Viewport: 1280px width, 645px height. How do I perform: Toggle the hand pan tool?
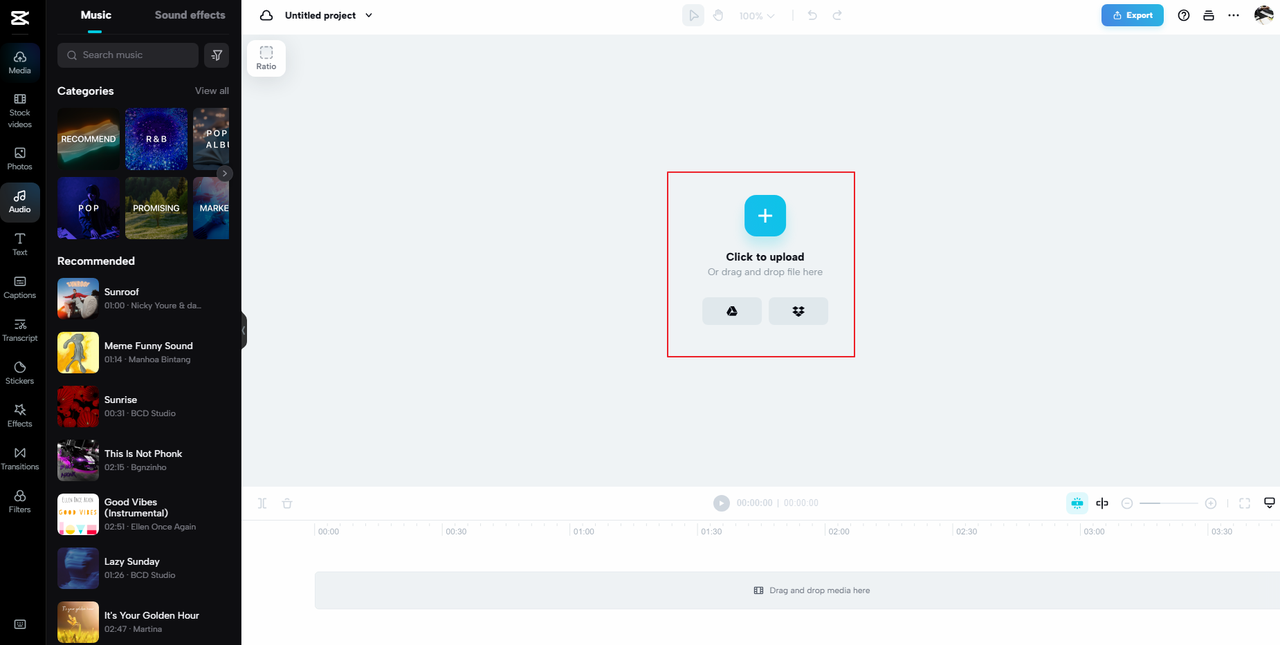[x=718, y=16]
